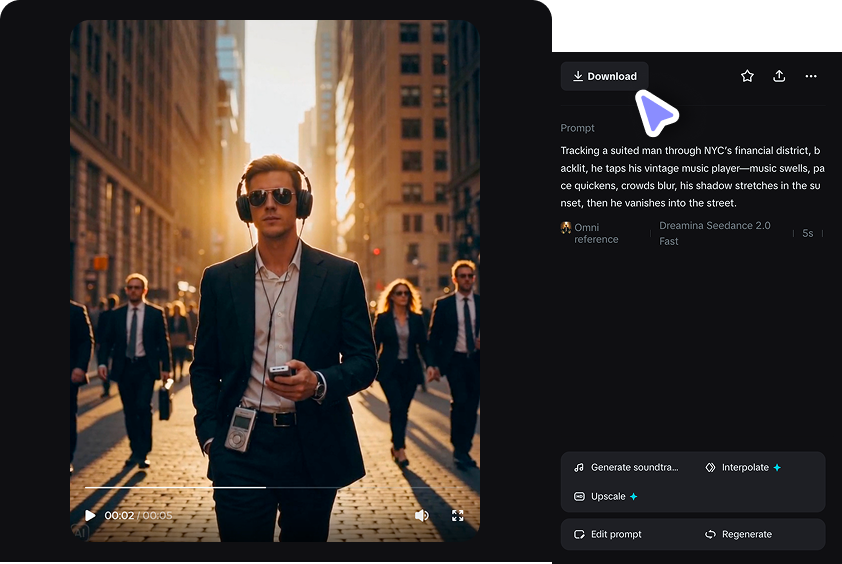Play the video with the play button
The width and height of the screenshot is (842, 564).
click(90, 516)
